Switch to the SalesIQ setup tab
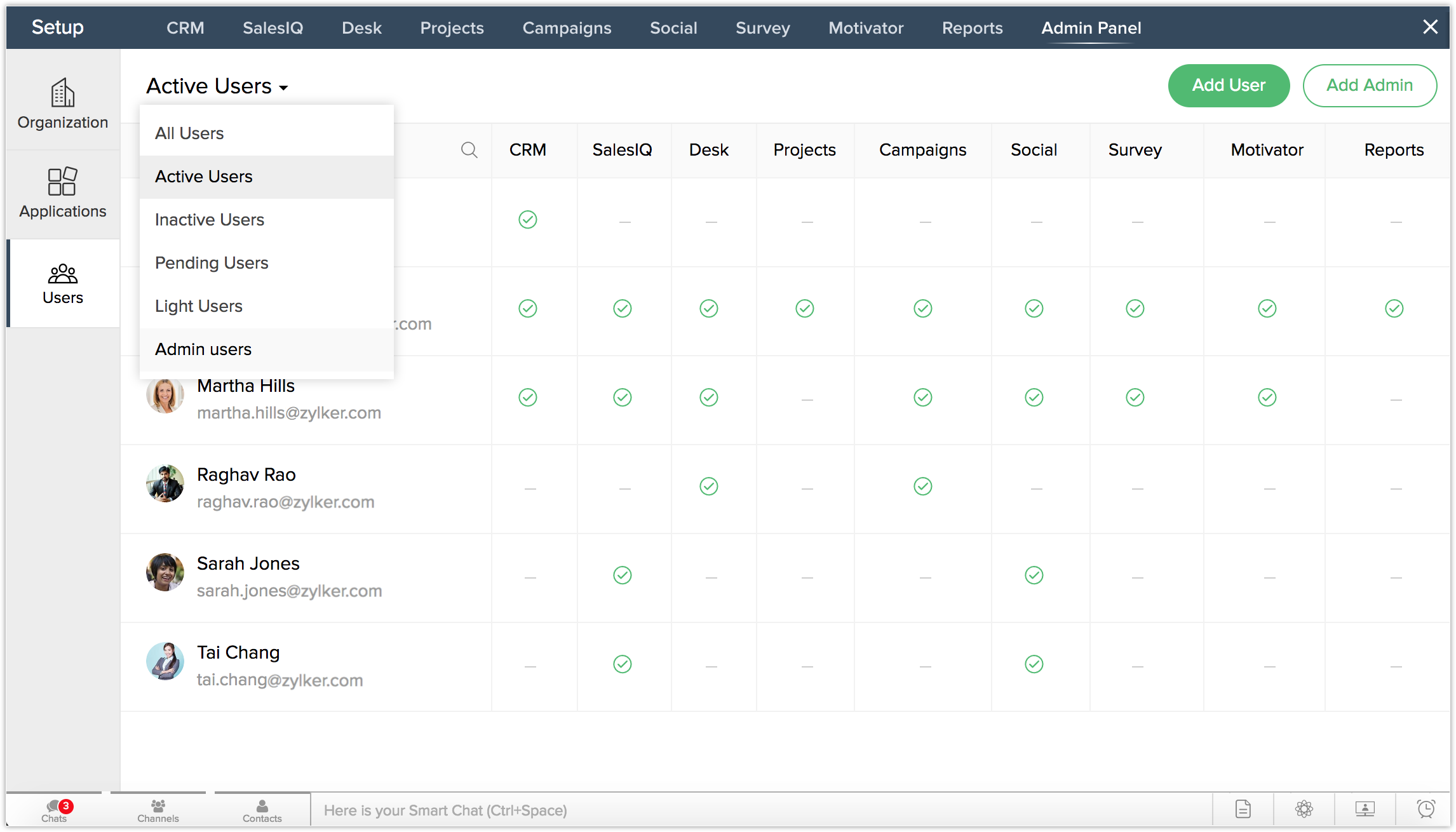The height and width of the screenshot is (832, 1456). [x=273, y=28]
